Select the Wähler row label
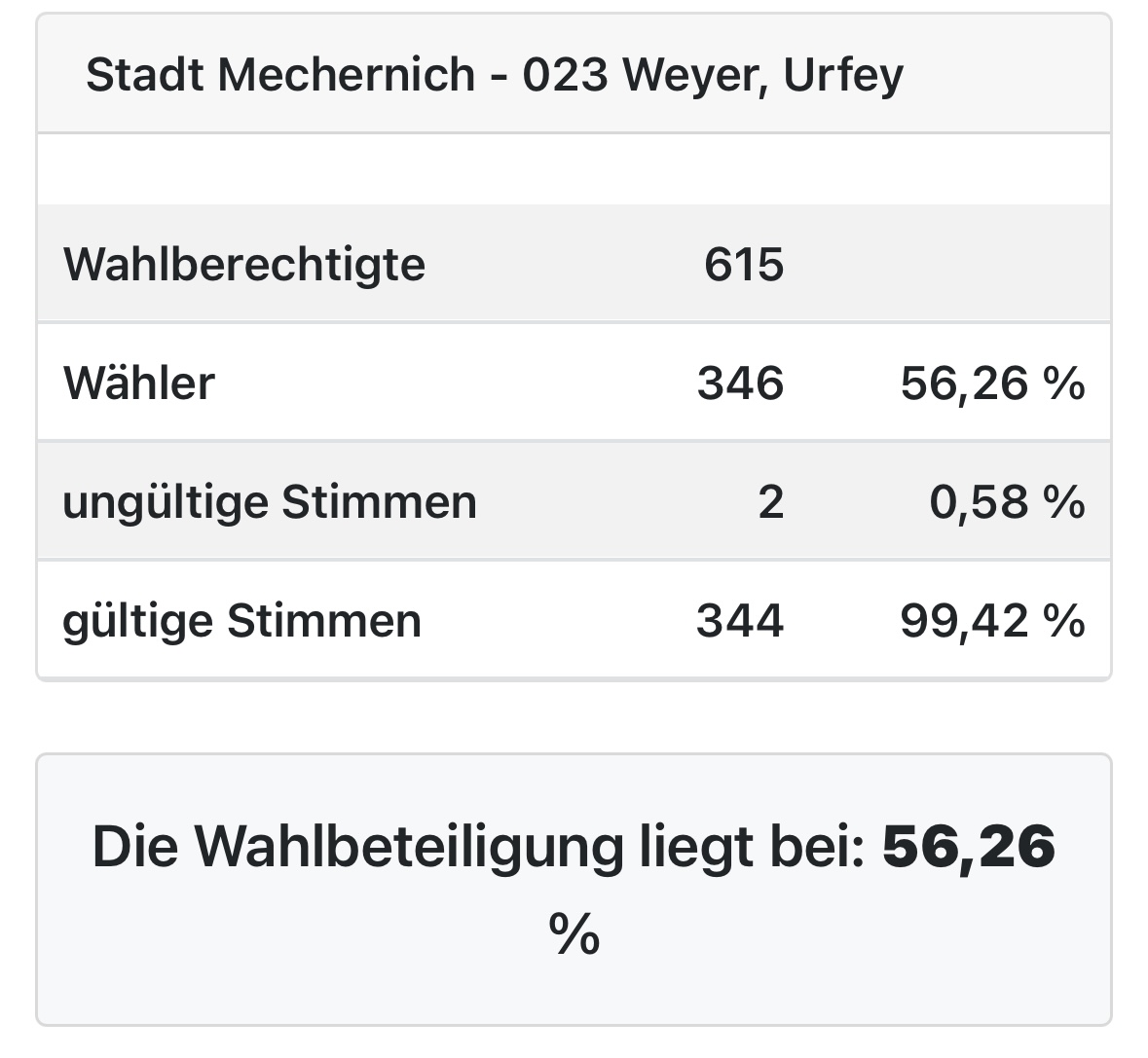 coord(138,383)
